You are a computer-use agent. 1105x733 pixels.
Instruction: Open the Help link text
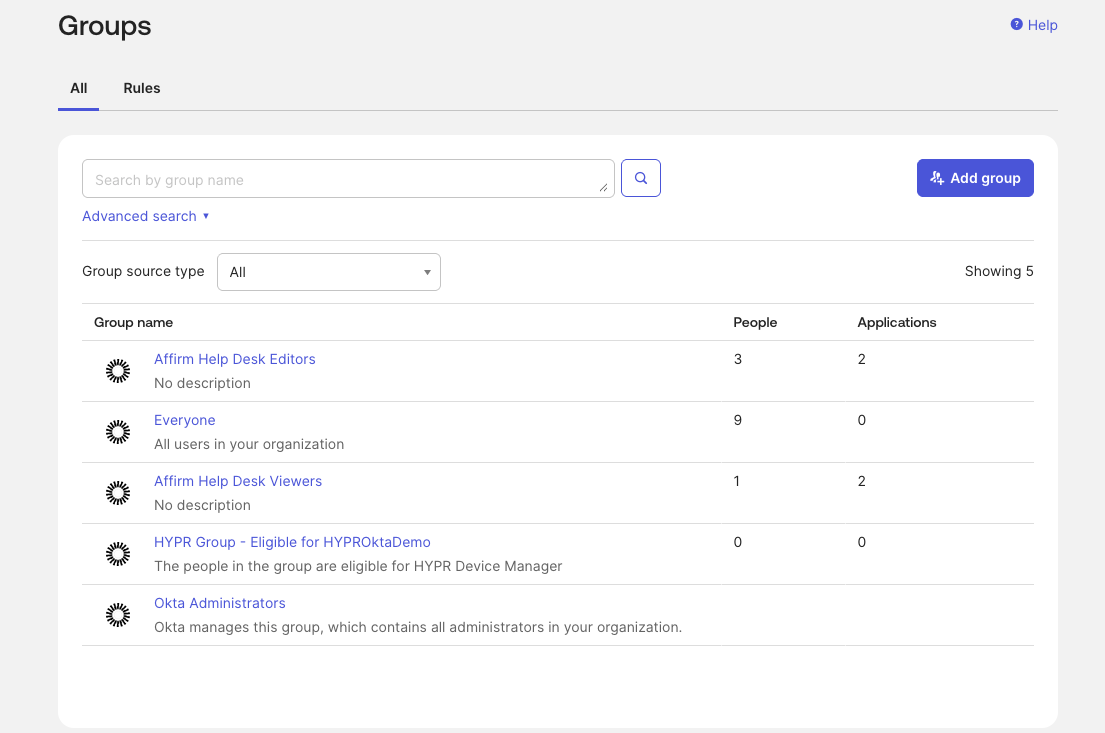pyautogui.click(x=1042, y=25)
